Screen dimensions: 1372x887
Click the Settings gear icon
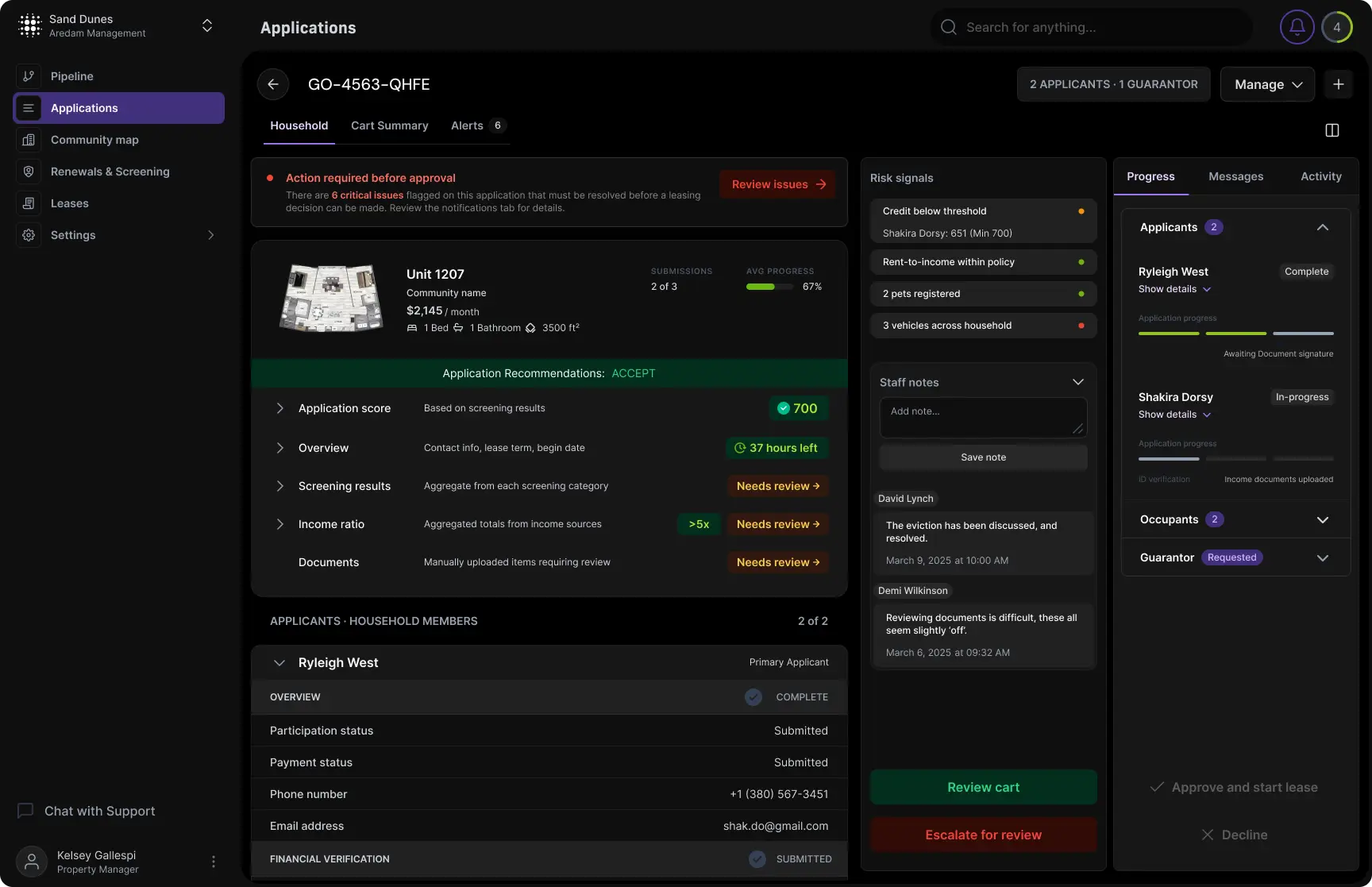click(29, 235)
